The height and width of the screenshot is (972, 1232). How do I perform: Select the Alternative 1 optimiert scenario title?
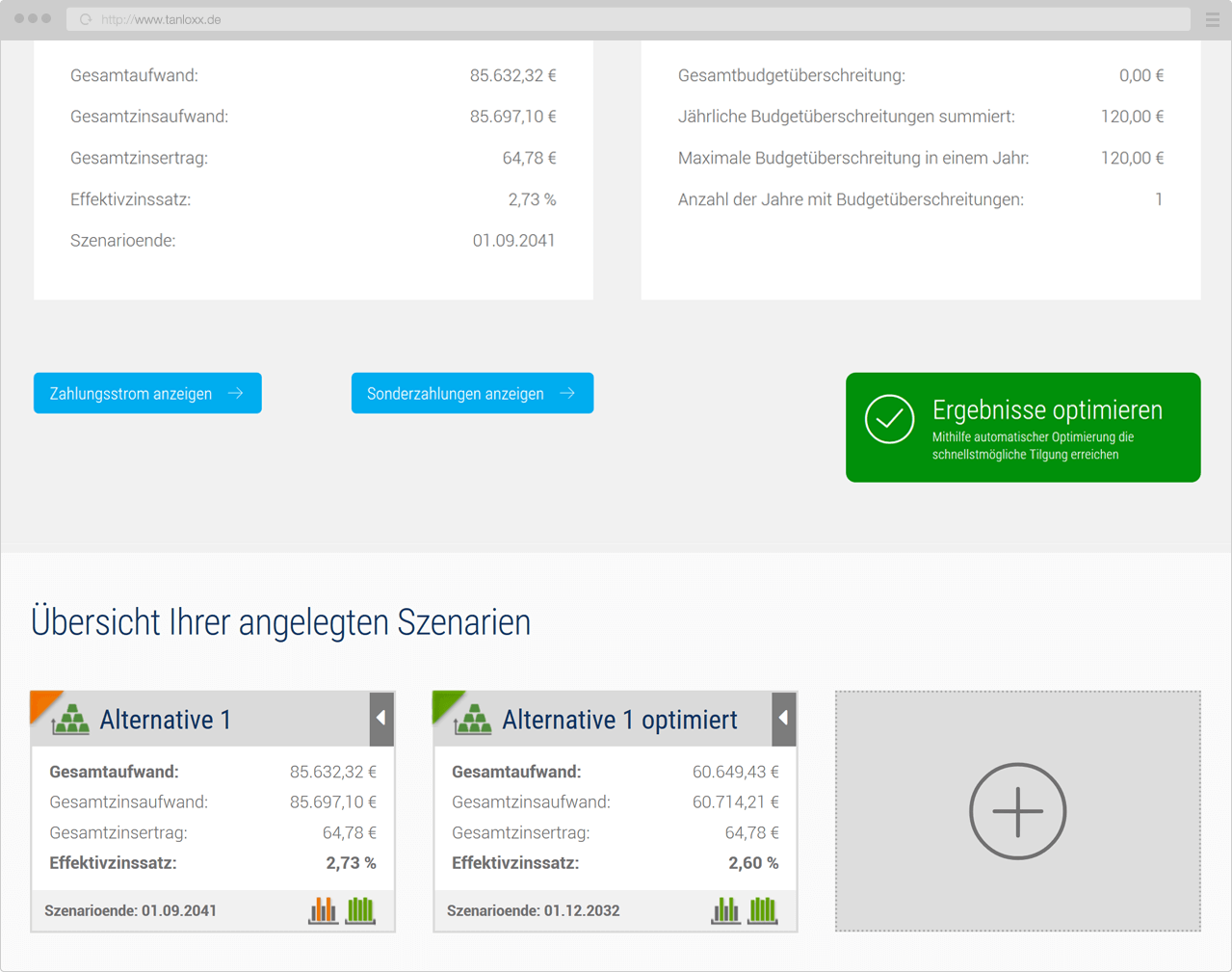coord(619,720)
